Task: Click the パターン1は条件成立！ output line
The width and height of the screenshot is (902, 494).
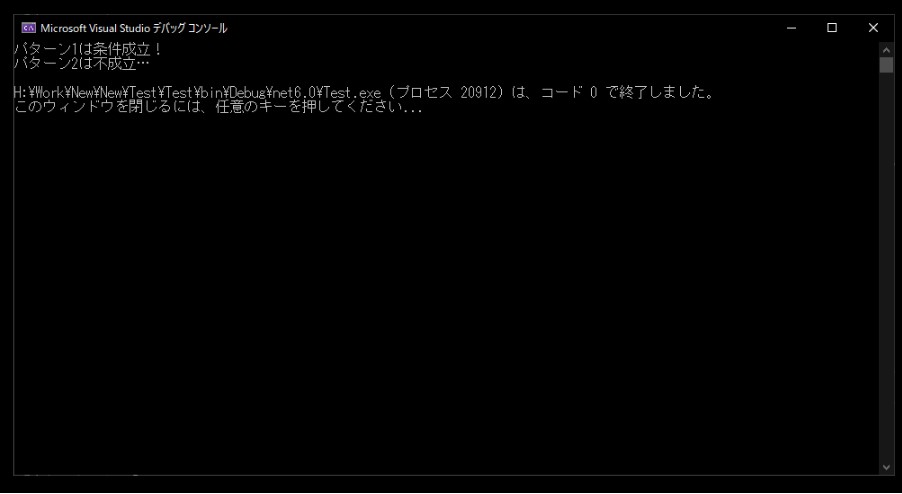Action: (x=88, y=49)
